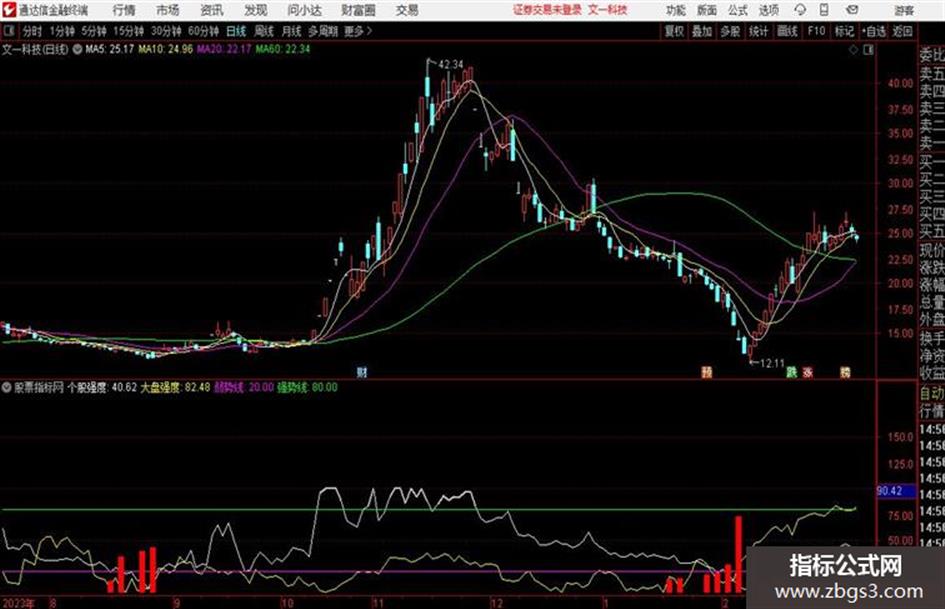This screenshot has height=609, width=945.
Task: Open the 市场 menu
Action: pos(168,10)
